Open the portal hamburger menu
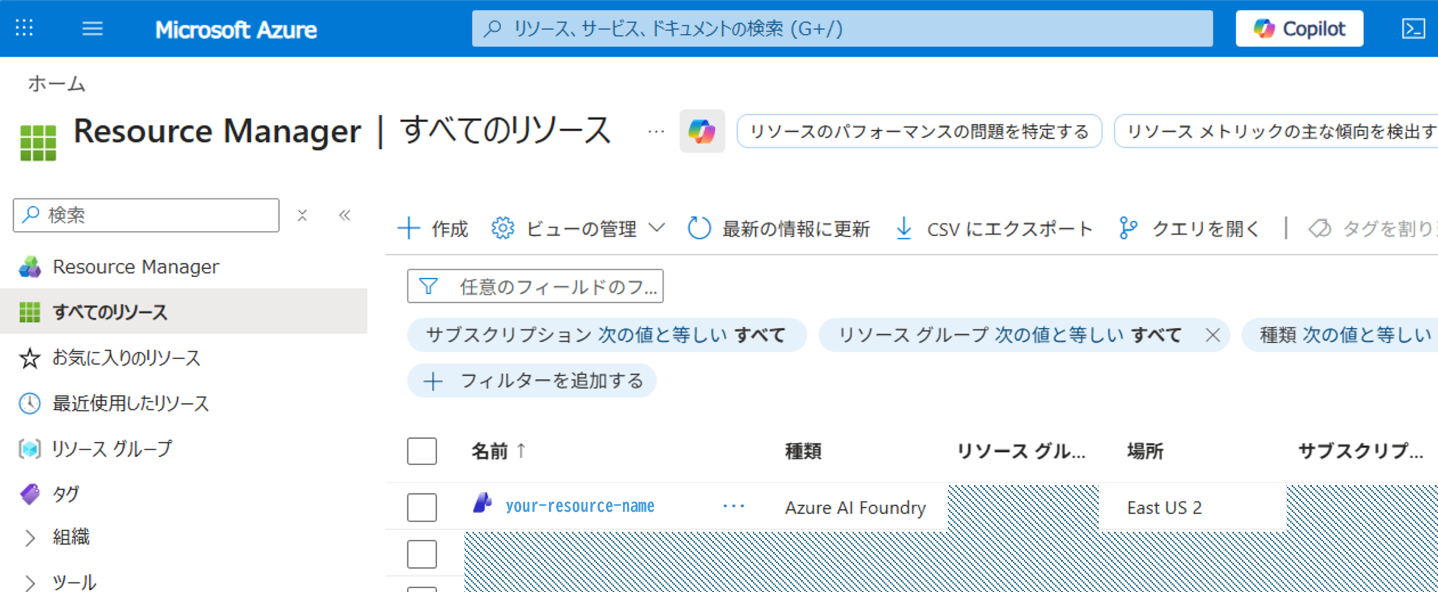Image resolution: width=1438 pixels, height=592 pixels. pyautogui.click(x=92, y=28)
